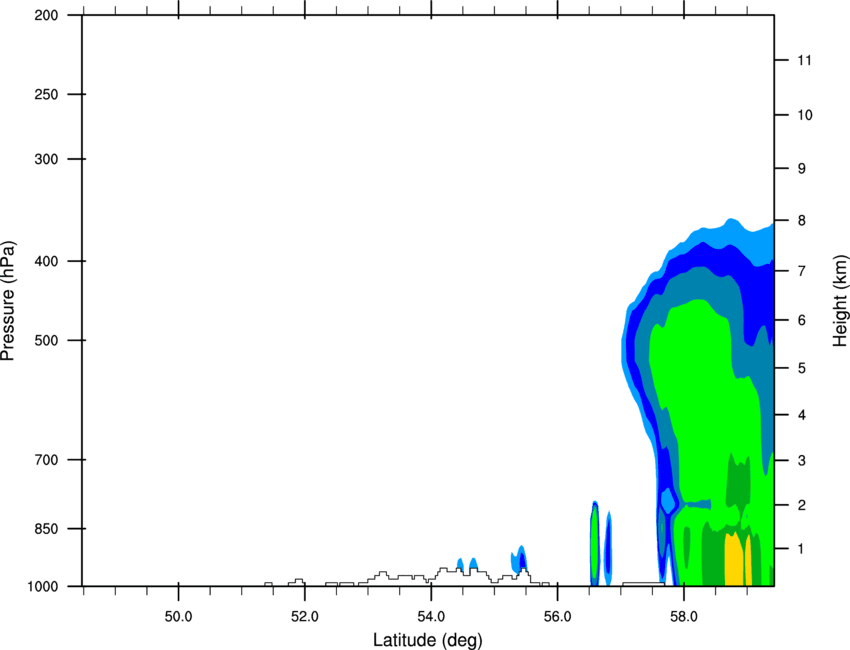Screen dimensions: 850x650
Task: Click the 7 km height label
Action: [802, 271]
